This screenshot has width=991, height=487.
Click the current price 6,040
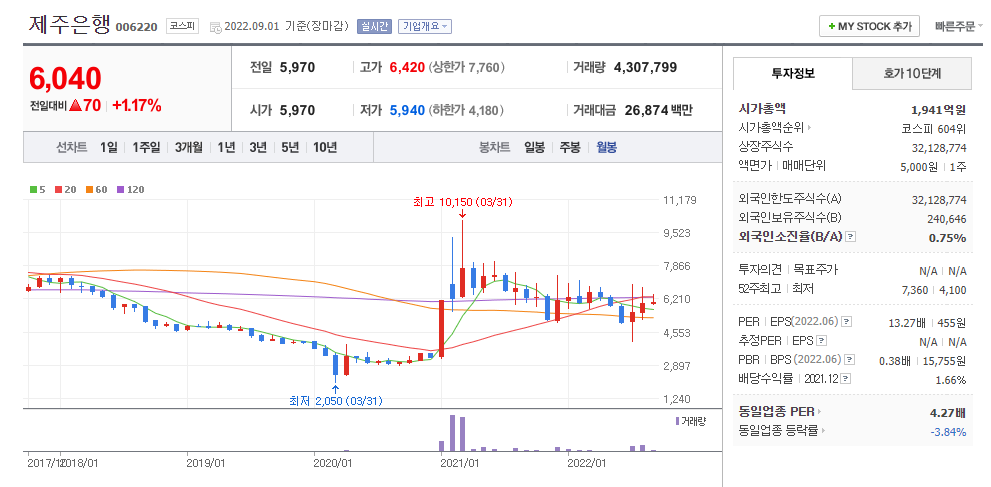click(x=65, y=79)
